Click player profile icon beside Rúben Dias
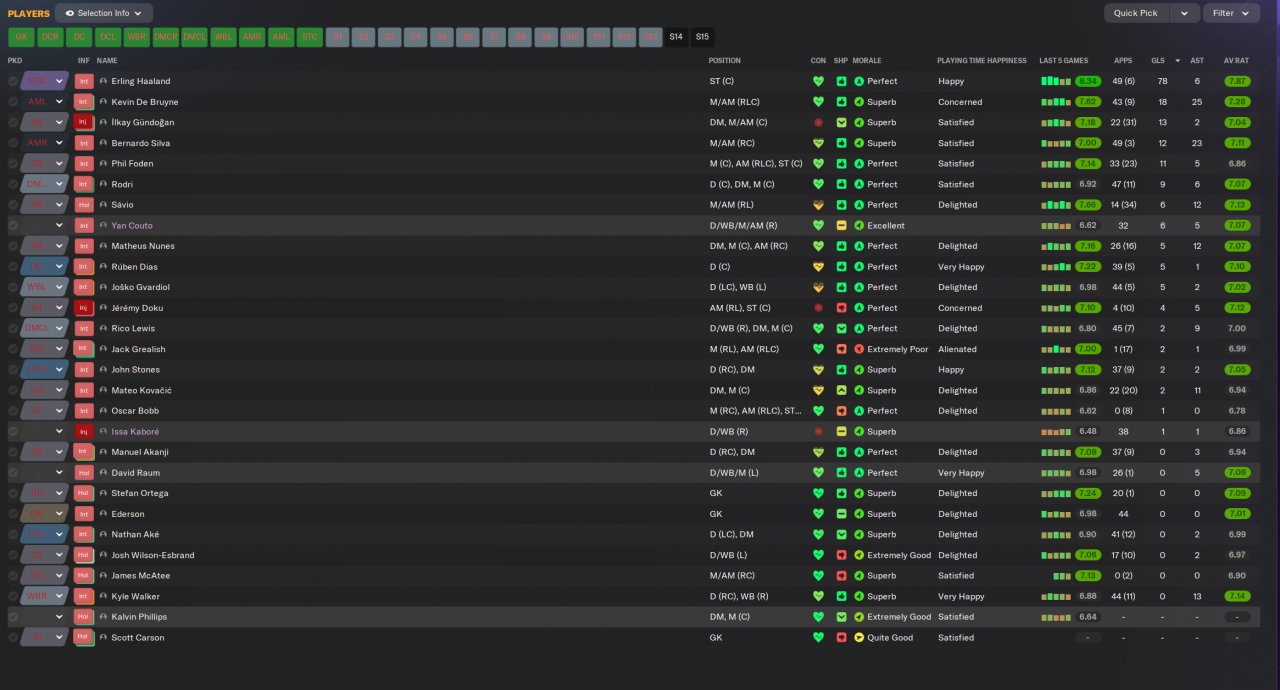Screen dimensions: 1280x690 pos(103,267)
